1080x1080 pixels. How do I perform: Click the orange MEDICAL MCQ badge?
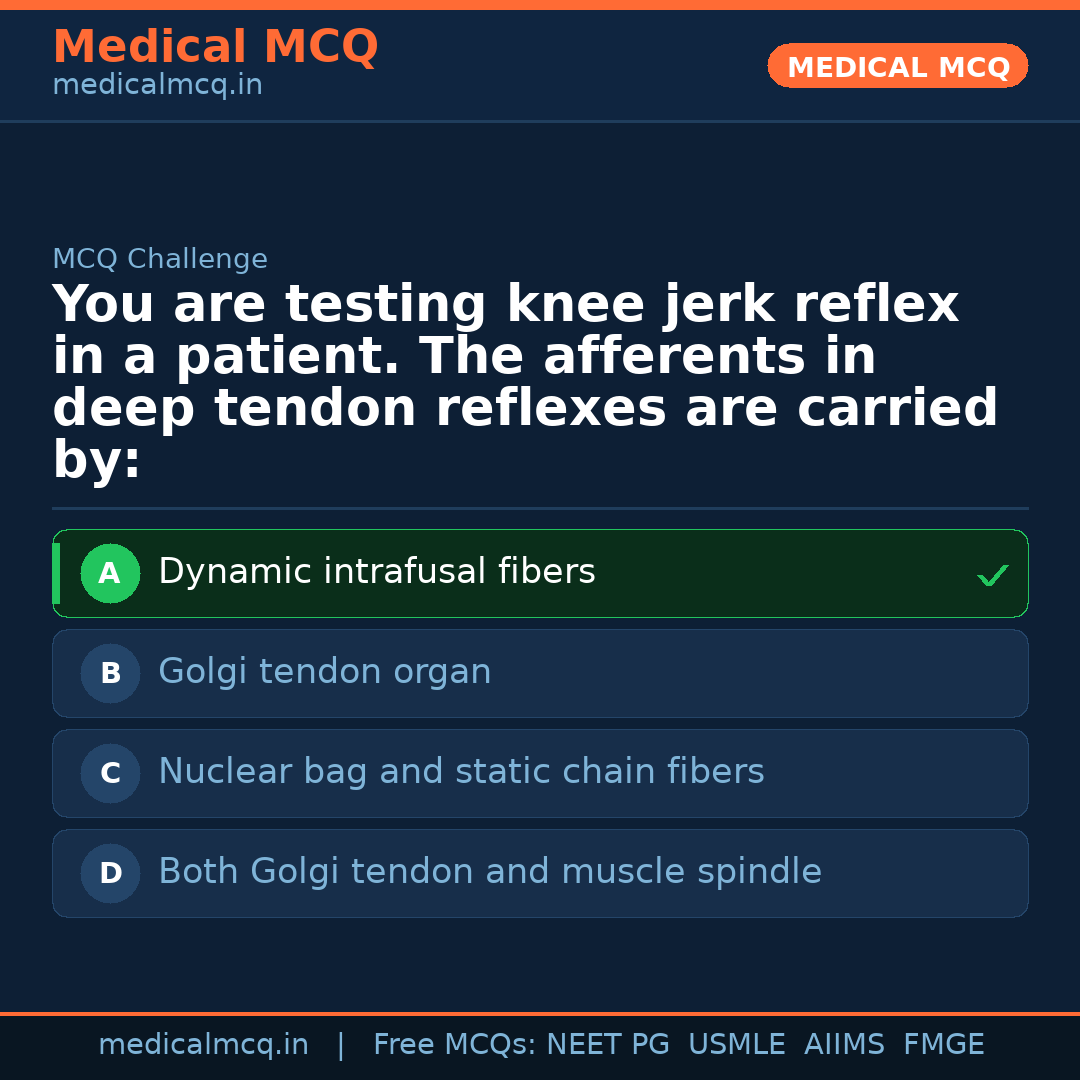pyautogui.click(x=898, y=67)
